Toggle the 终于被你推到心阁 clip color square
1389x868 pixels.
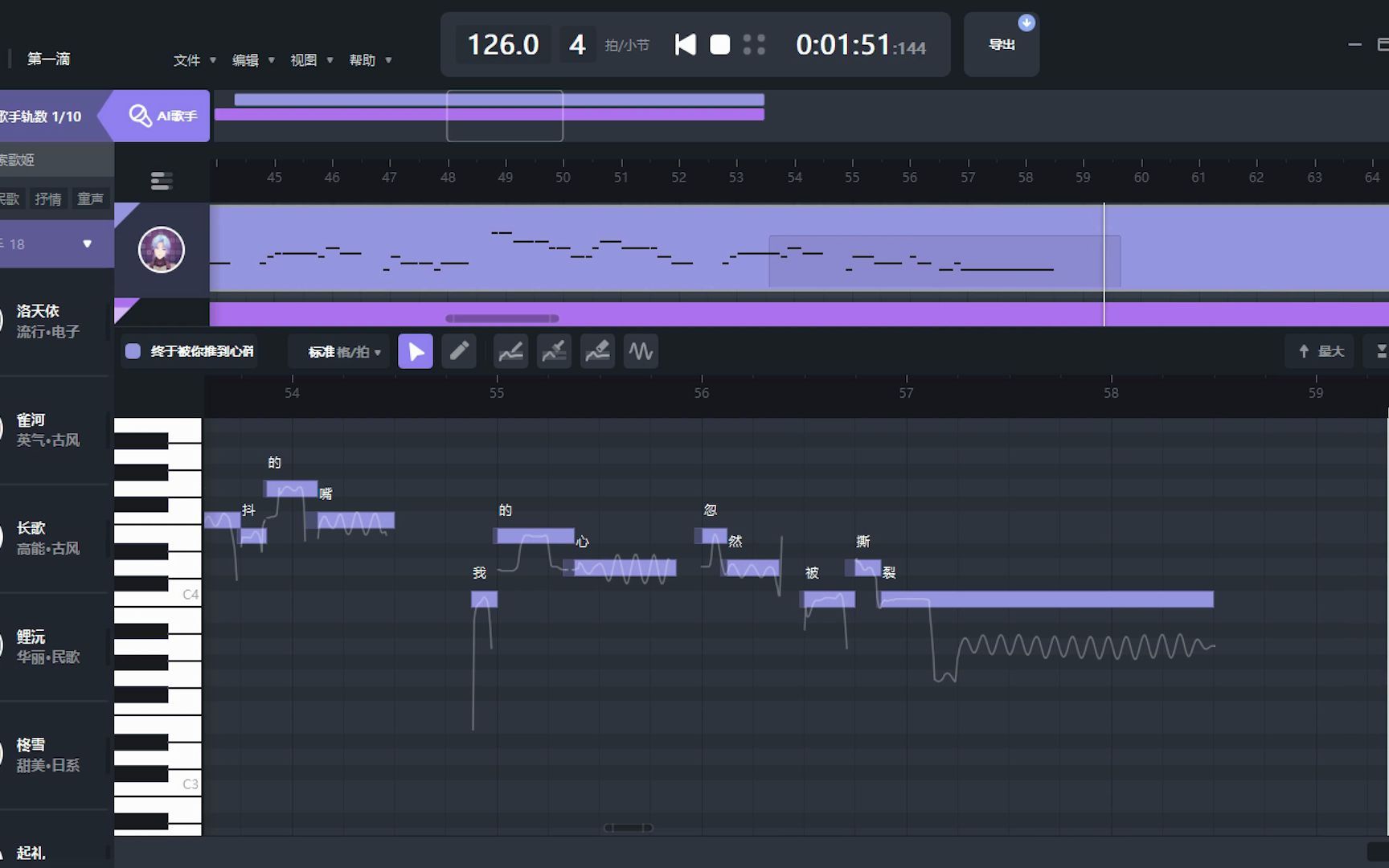coord(133,351)
